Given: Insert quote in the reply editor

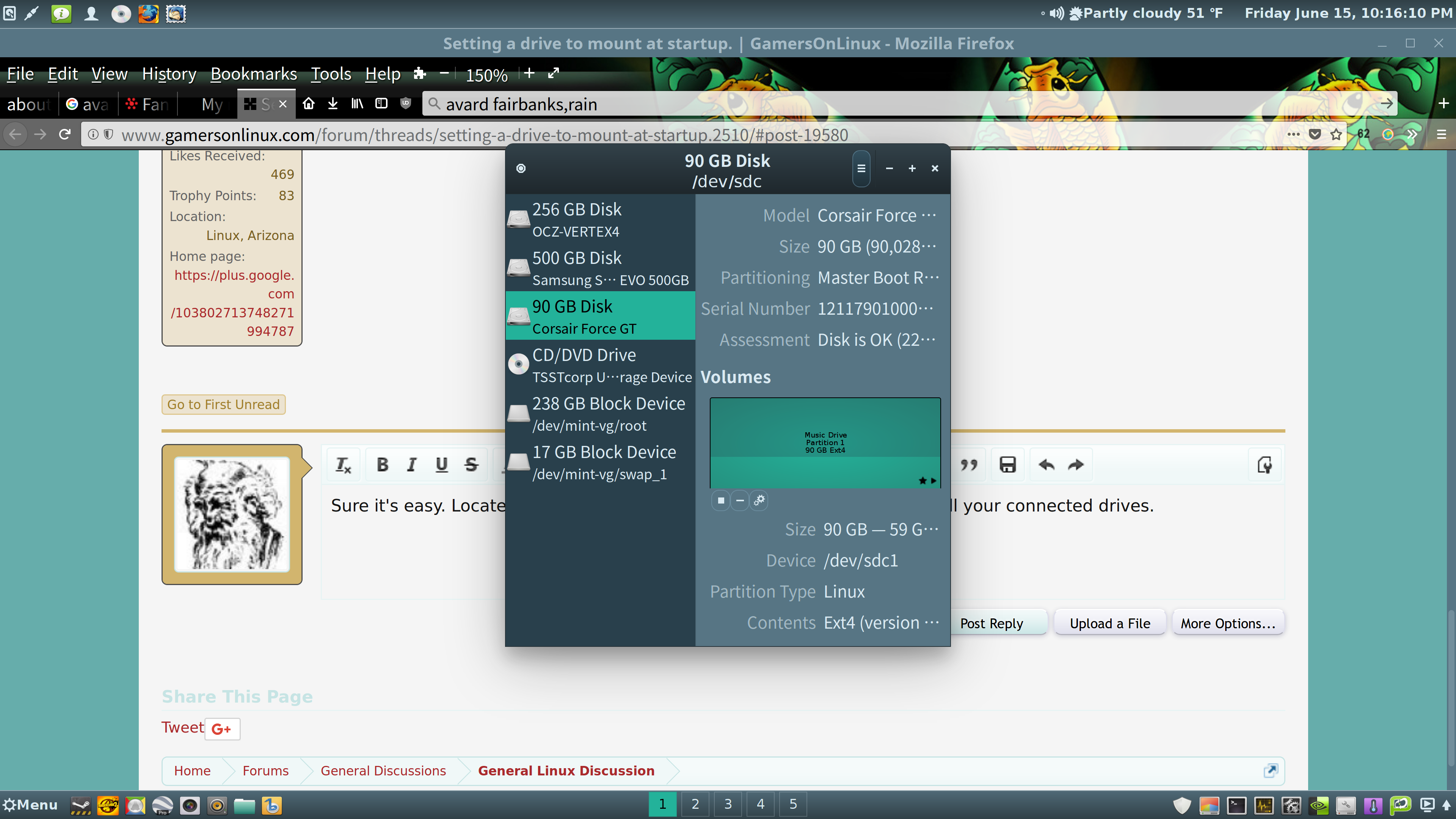Looking at the screenshot, I should click(x=969, y=464).
